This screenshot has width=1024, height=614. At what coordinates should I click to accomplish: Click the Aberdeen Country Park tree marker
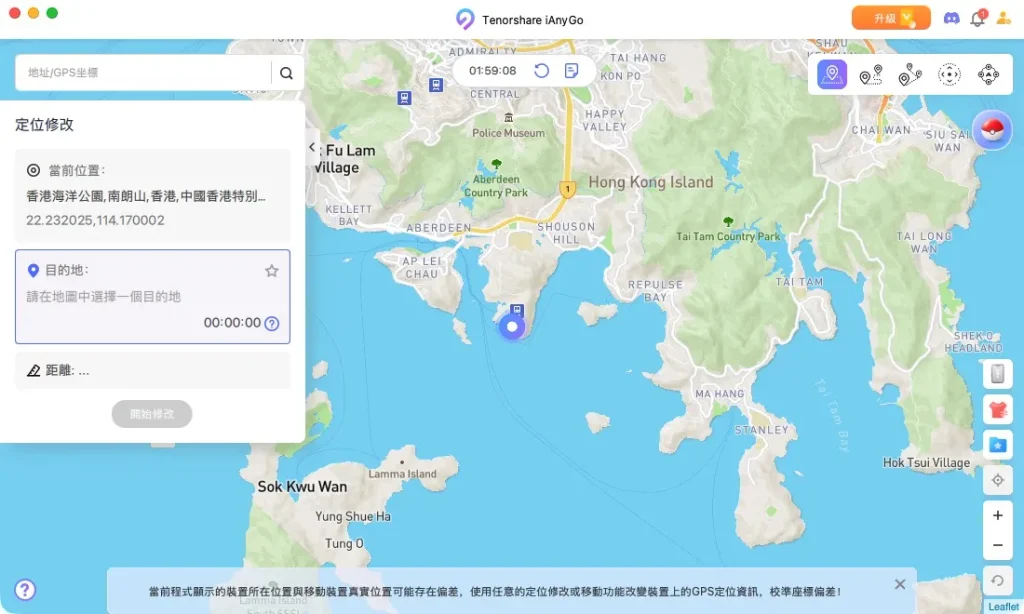(x=496, y=163)
